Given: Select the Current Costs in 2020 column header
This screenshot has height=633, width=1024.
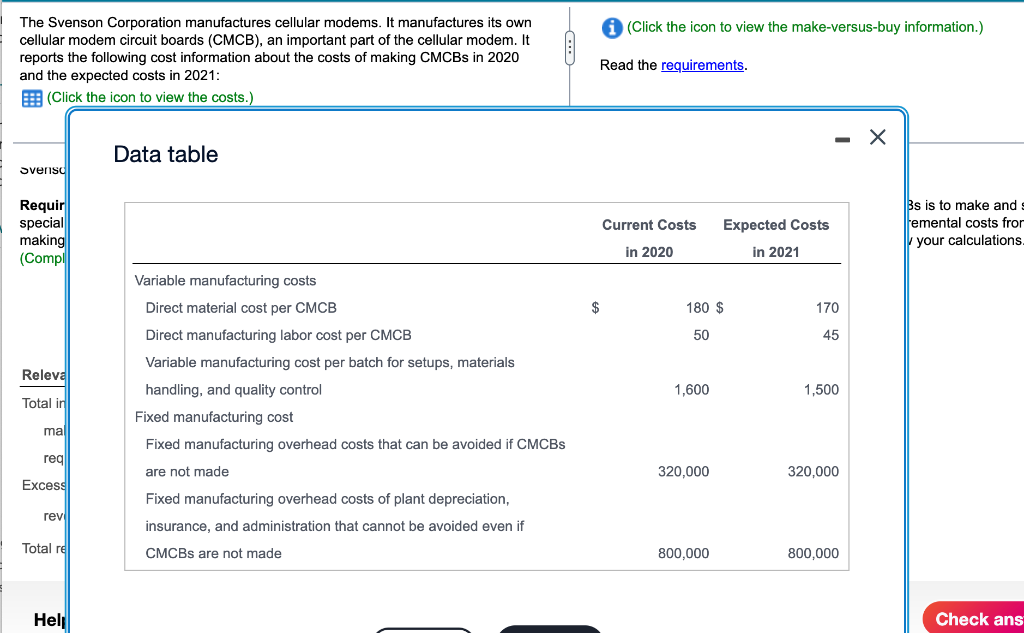Looking at the screenshot, I should click(x=648, y=237).
